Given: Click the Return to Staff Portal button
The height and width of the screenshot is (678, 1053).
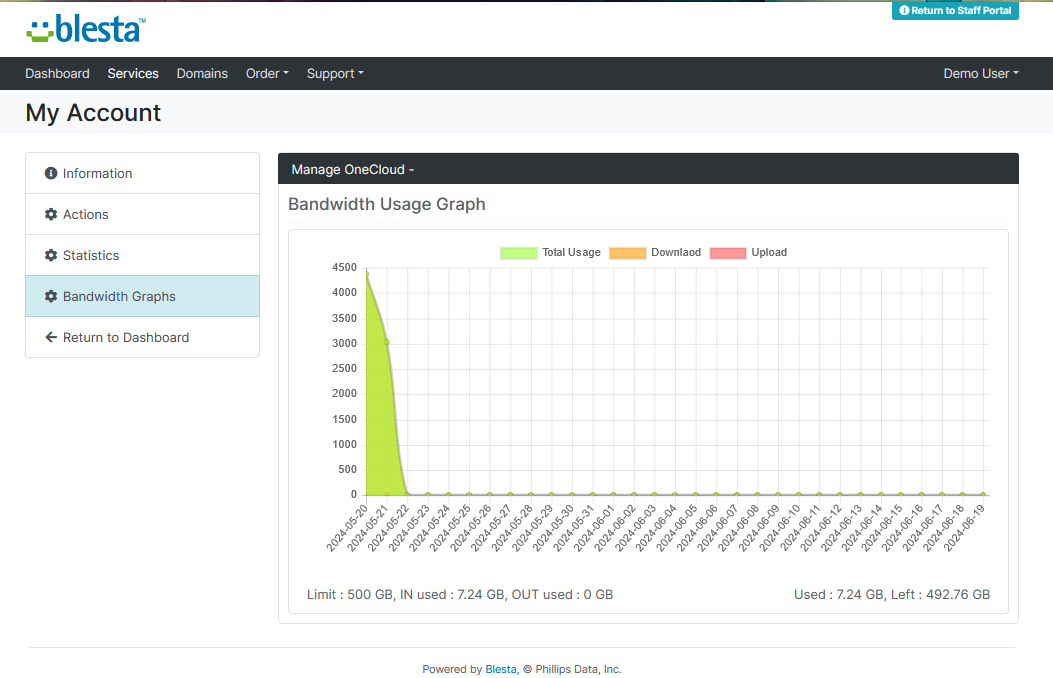Looking at the screenshot, I should coord(955,10).
